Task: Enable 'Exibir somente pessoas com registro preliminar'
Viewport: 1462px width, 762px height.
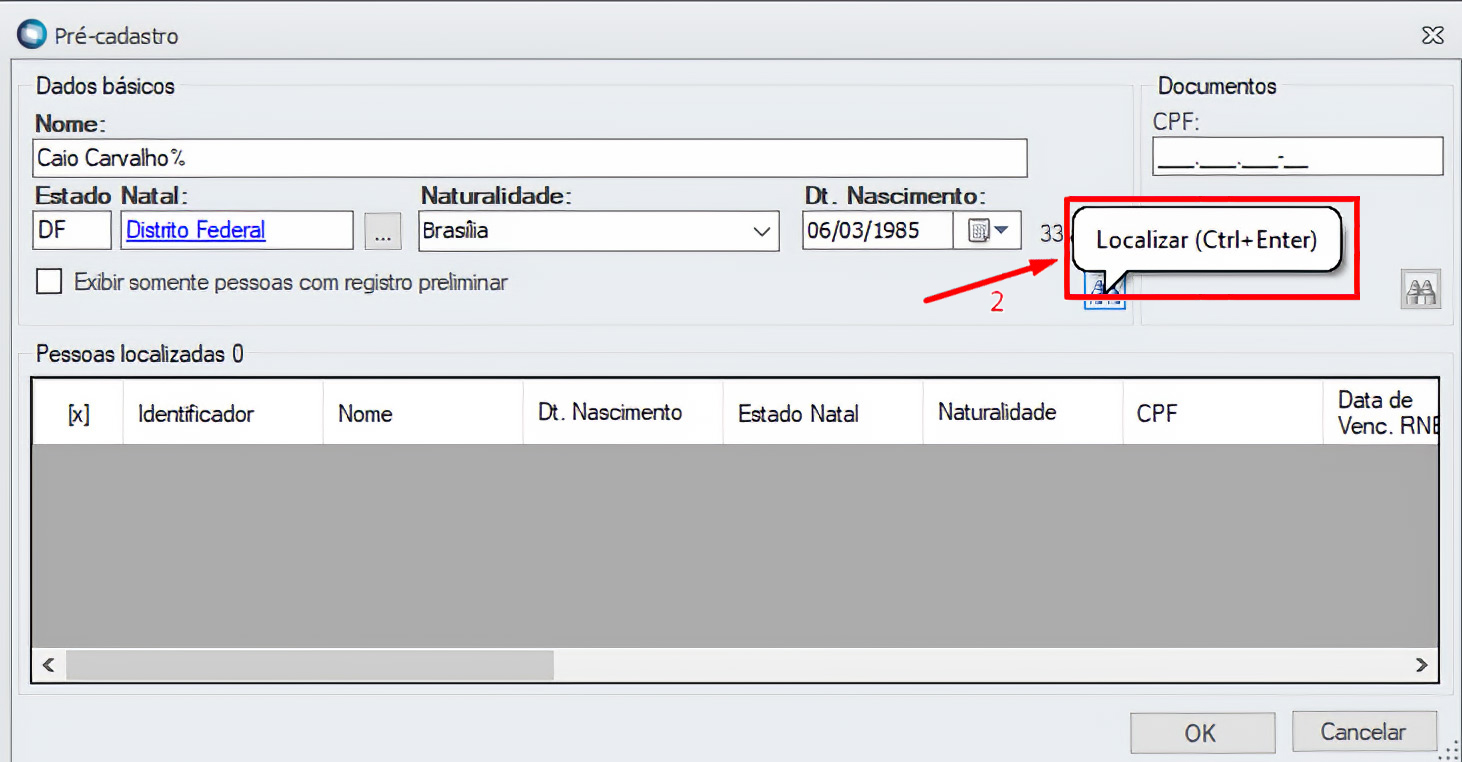Action: (x=49, y=282)
